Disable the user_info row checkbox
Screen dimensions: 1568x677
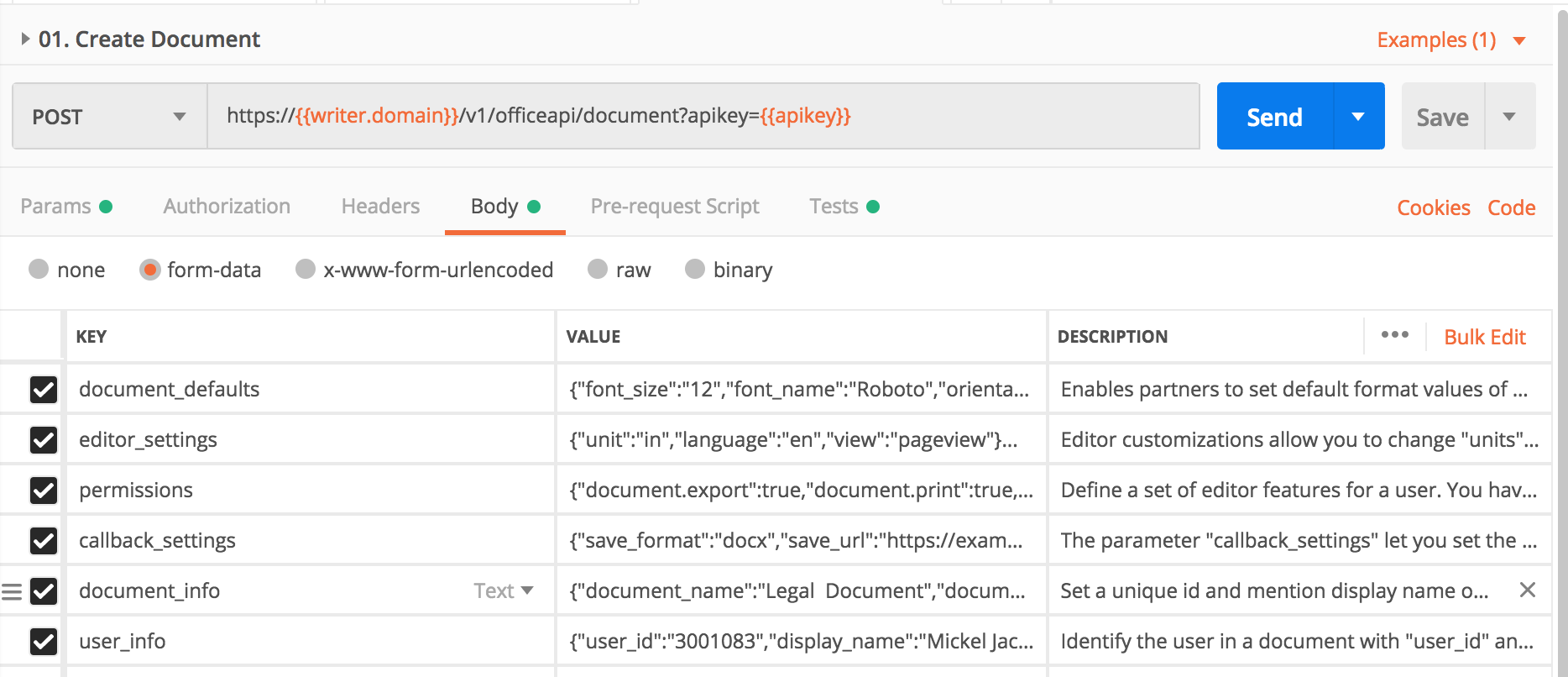click(x=44, y=642)
